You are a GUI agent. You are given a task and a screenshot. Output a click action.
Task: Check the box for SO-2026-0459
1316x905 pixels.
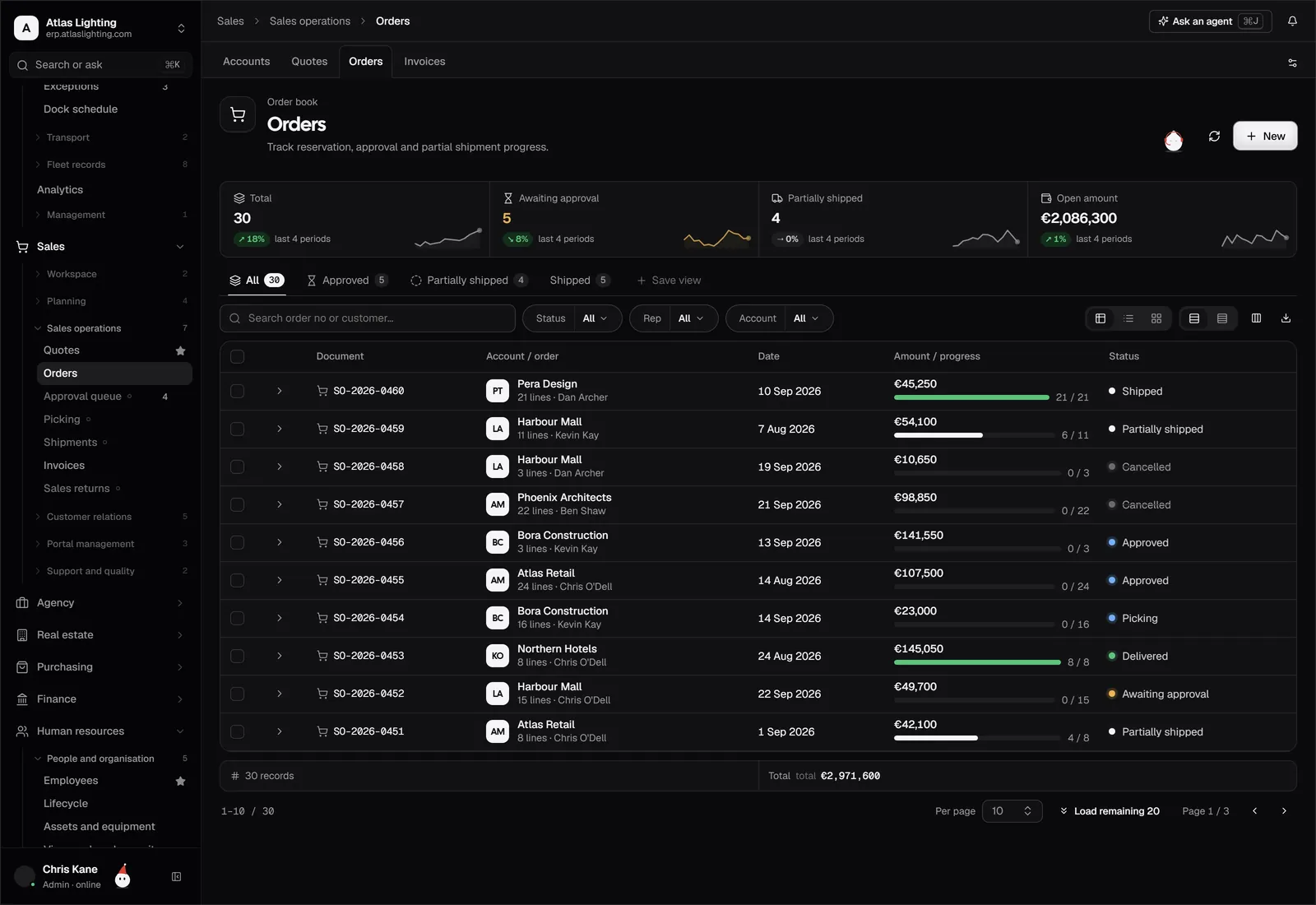point(238,429)
